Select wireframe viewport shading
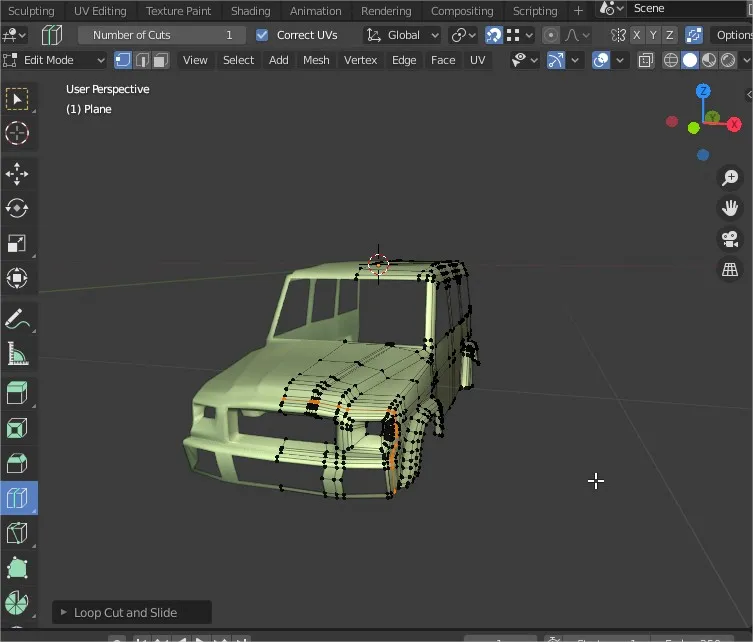This screenshot has width=753, height=642. (670, 61)
